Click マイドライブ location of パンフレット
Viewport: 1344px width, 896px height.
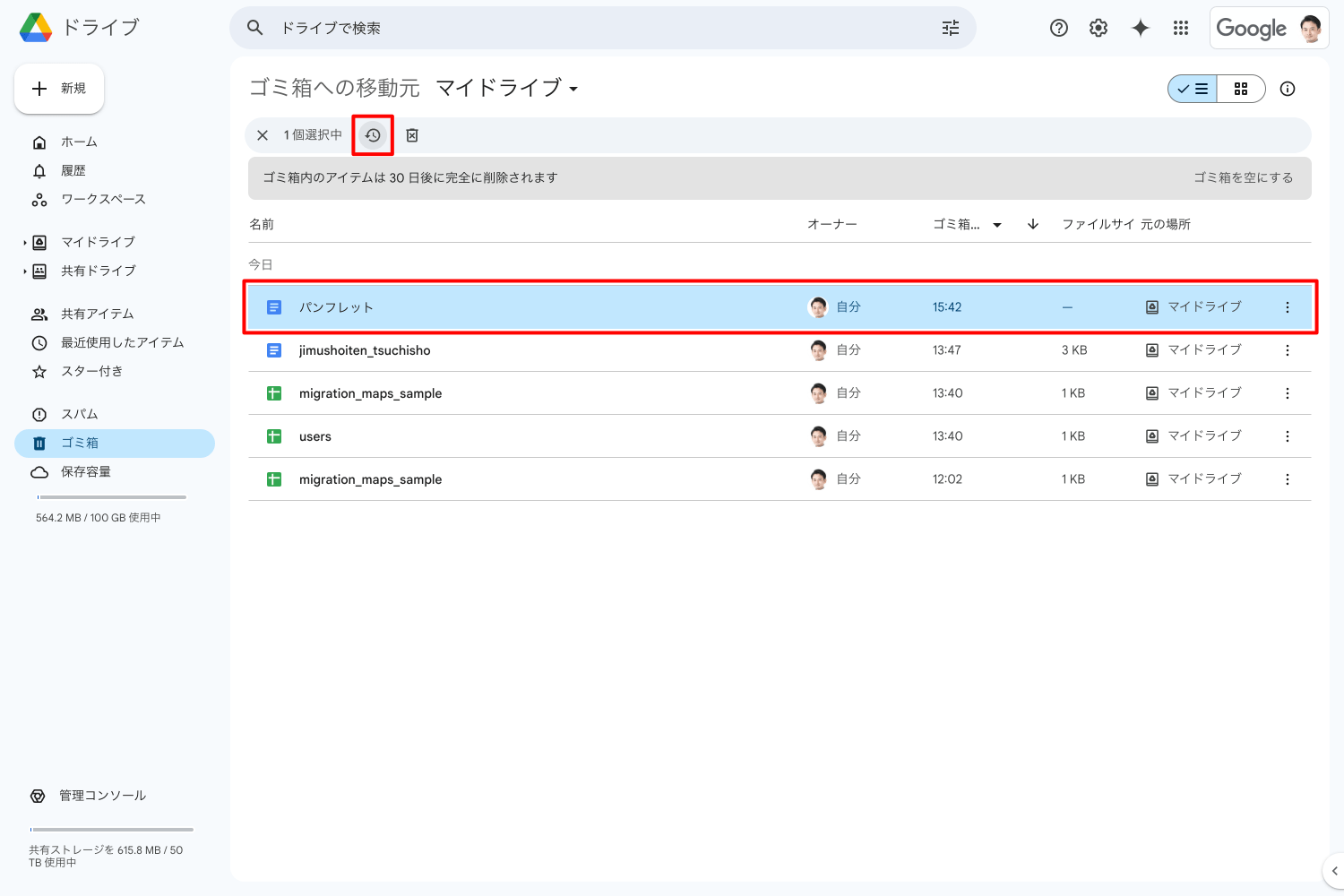pyautogui.click(x=1194, y=306)
